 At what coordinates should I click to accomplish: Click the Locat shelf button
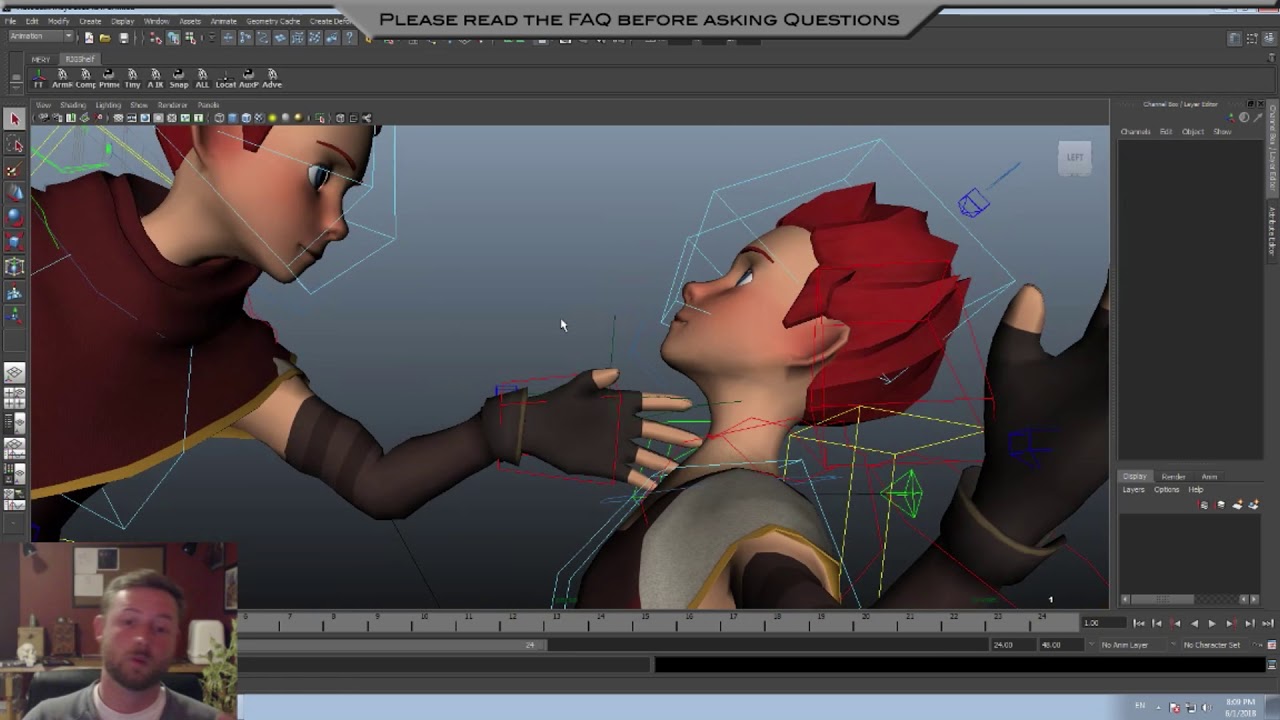225,78
